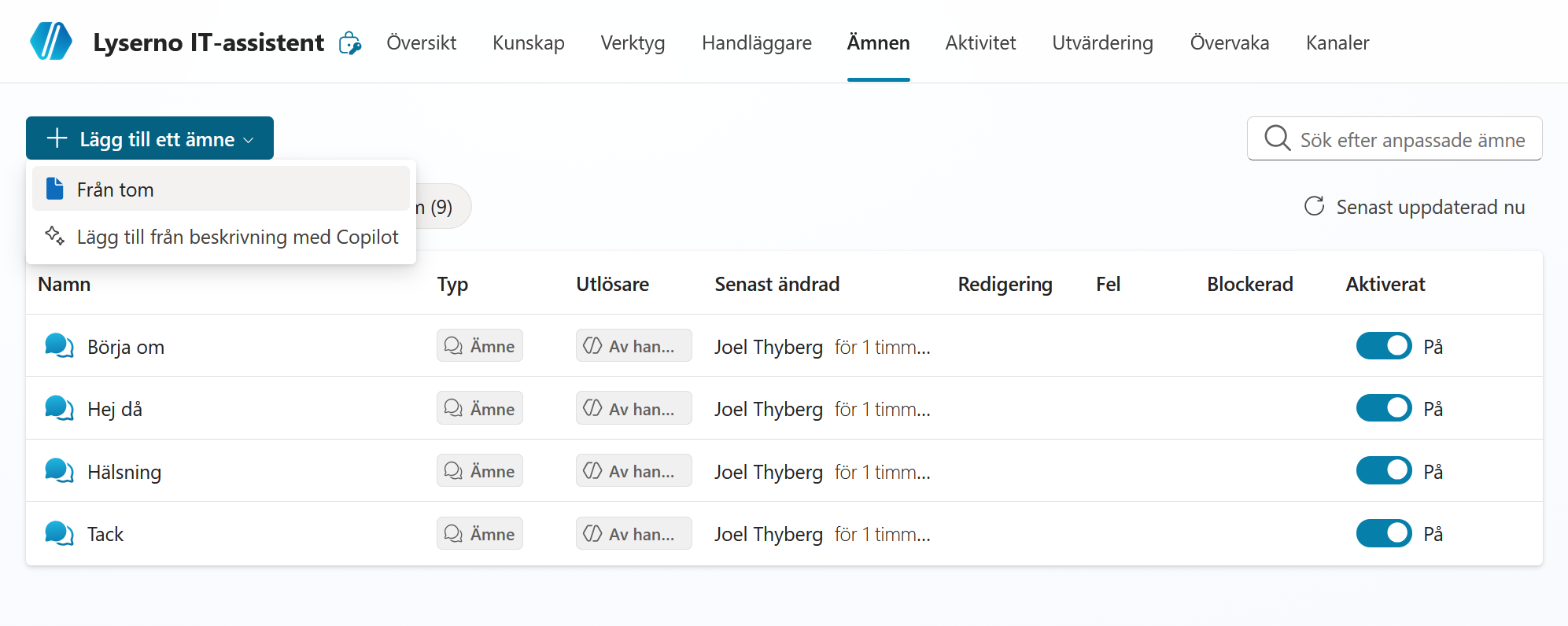The height and width of the screenshot is (626, 1568).
Task: Click Joel Thyberg in the Tack row
Action: (768, 534)
